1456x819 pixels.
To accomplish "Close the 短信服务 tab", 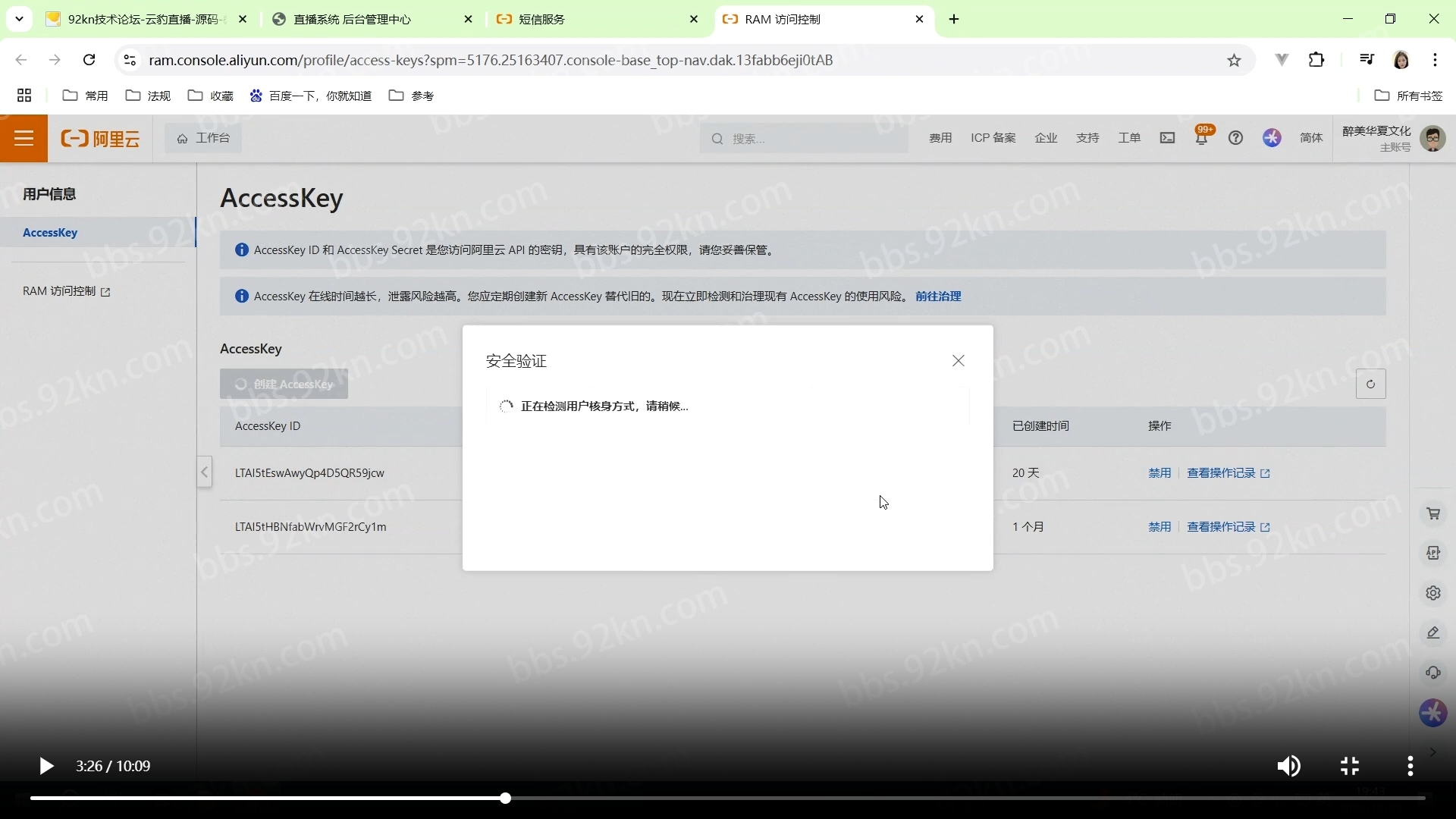I will pyautogui.click(x=694, y=20).
